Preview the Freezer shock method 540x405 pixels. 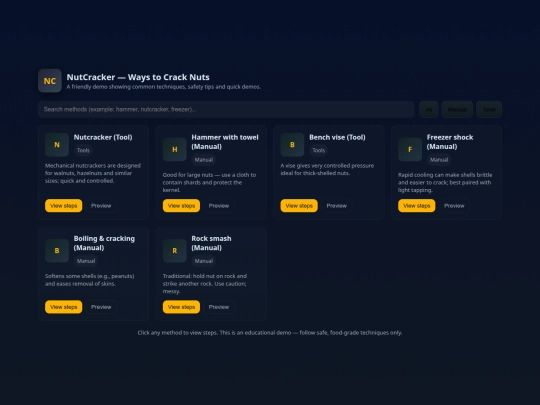coord(454,206)
